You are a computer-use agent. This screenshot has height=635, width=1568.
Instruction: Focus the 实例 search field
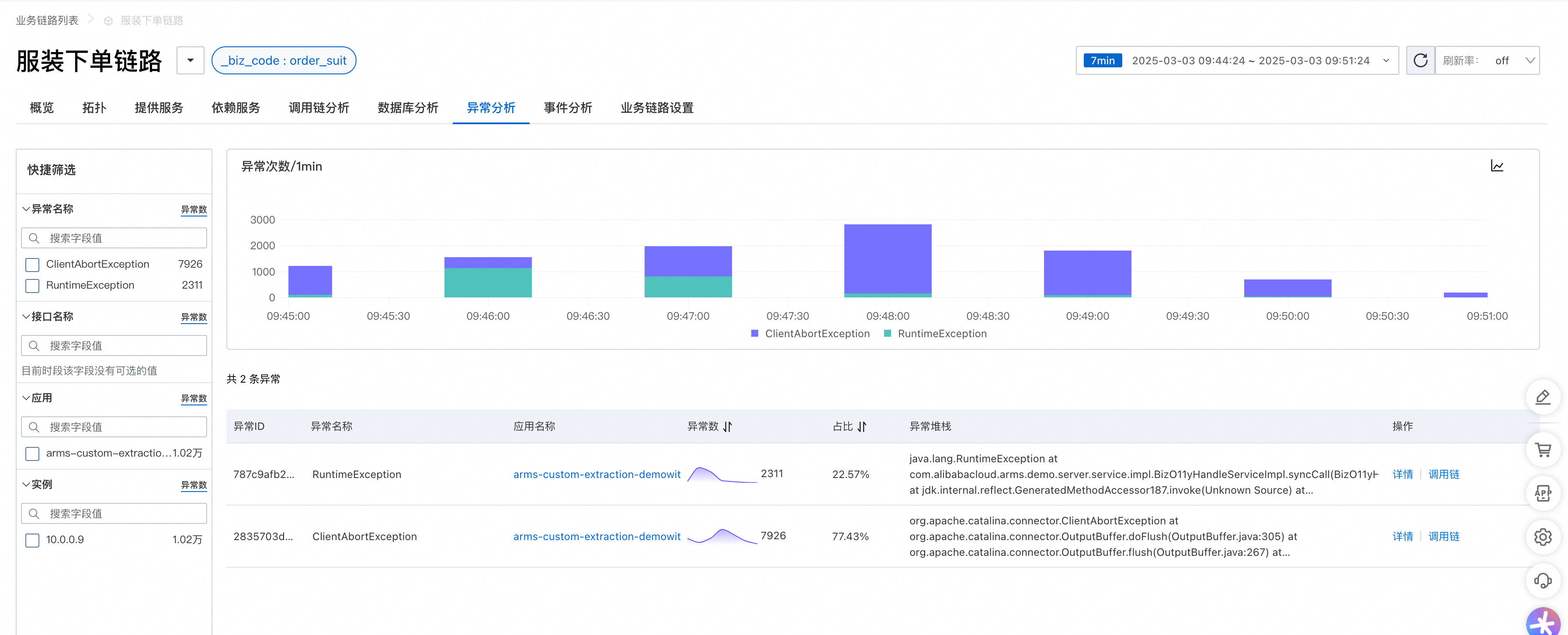pyautogui.click(x=114, y=514)
